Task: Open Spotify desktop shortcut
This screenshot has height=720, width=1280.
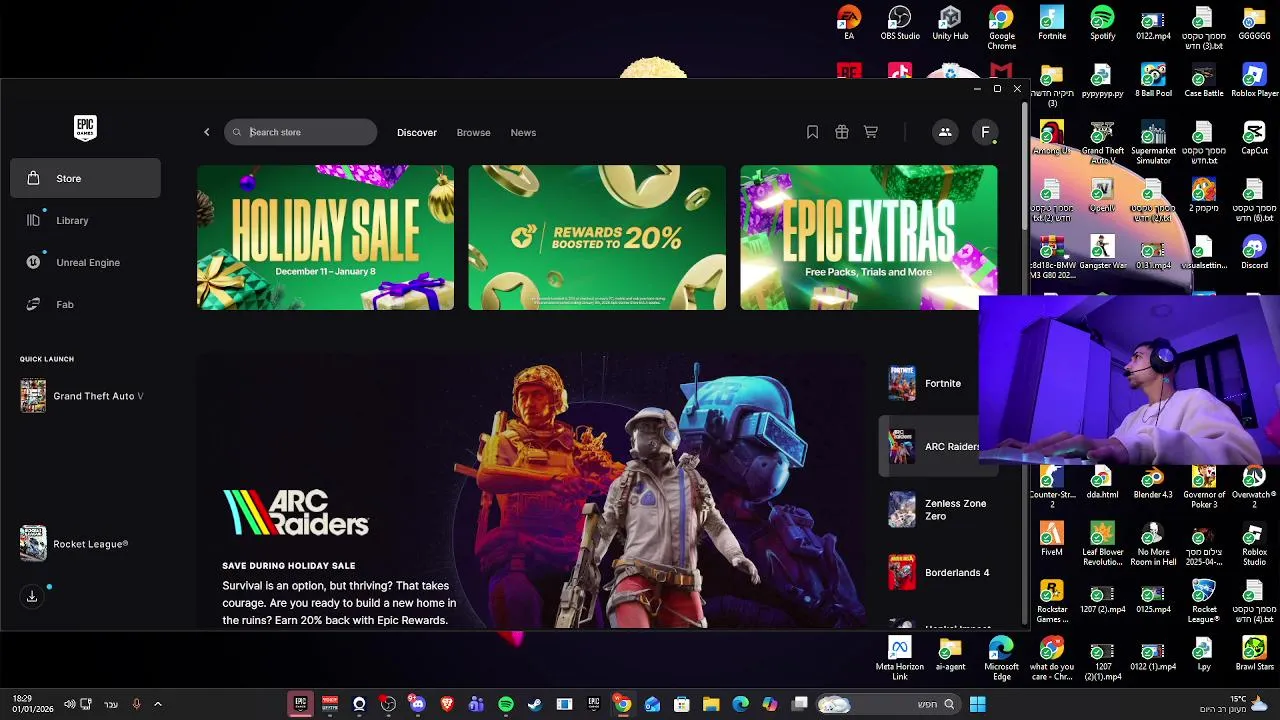Action: (x=1102, y=24)
